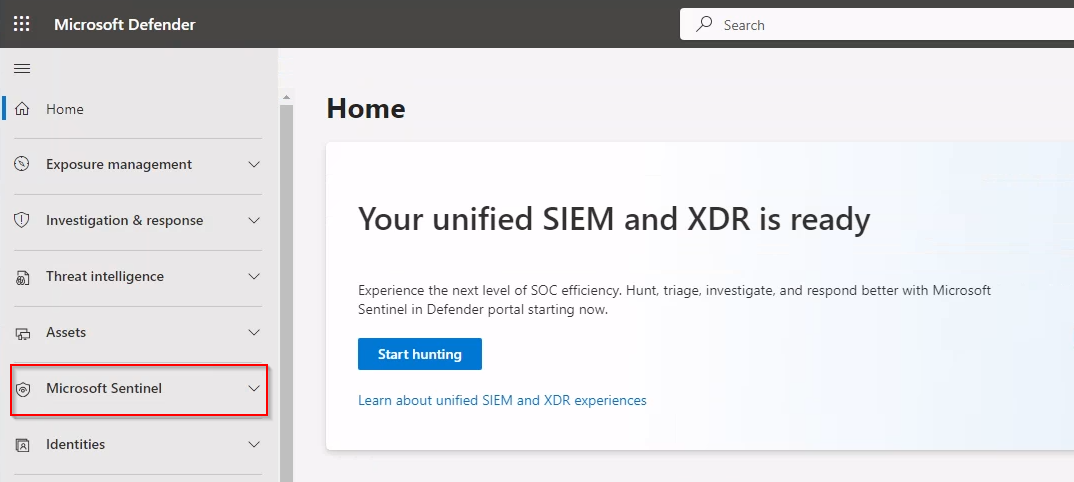
Task: Collapse the navigation hamburger menu
Action: pos(22,68)
